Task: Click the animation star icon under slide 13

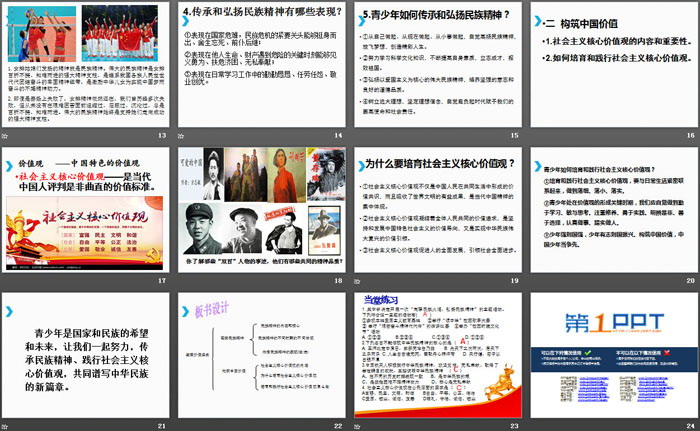Action: point(4,136)
